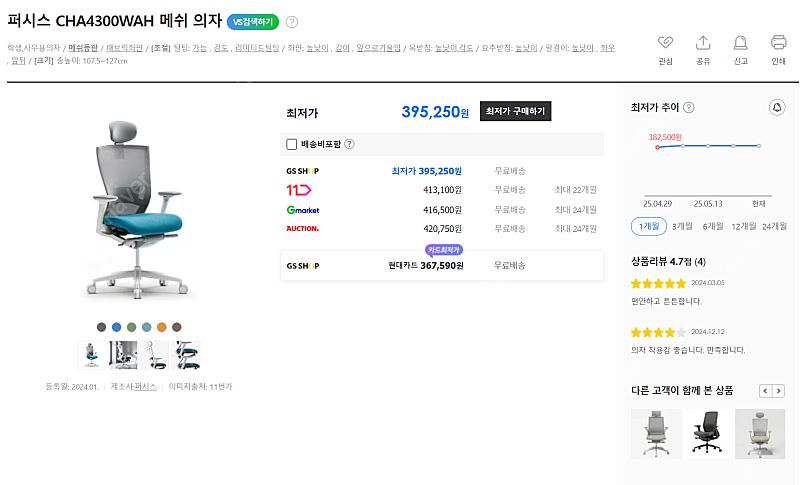Image resolution: width=800 pixels, height=485 pixels.
Task: Select the orange color swatch
Action: pos(162,327)
